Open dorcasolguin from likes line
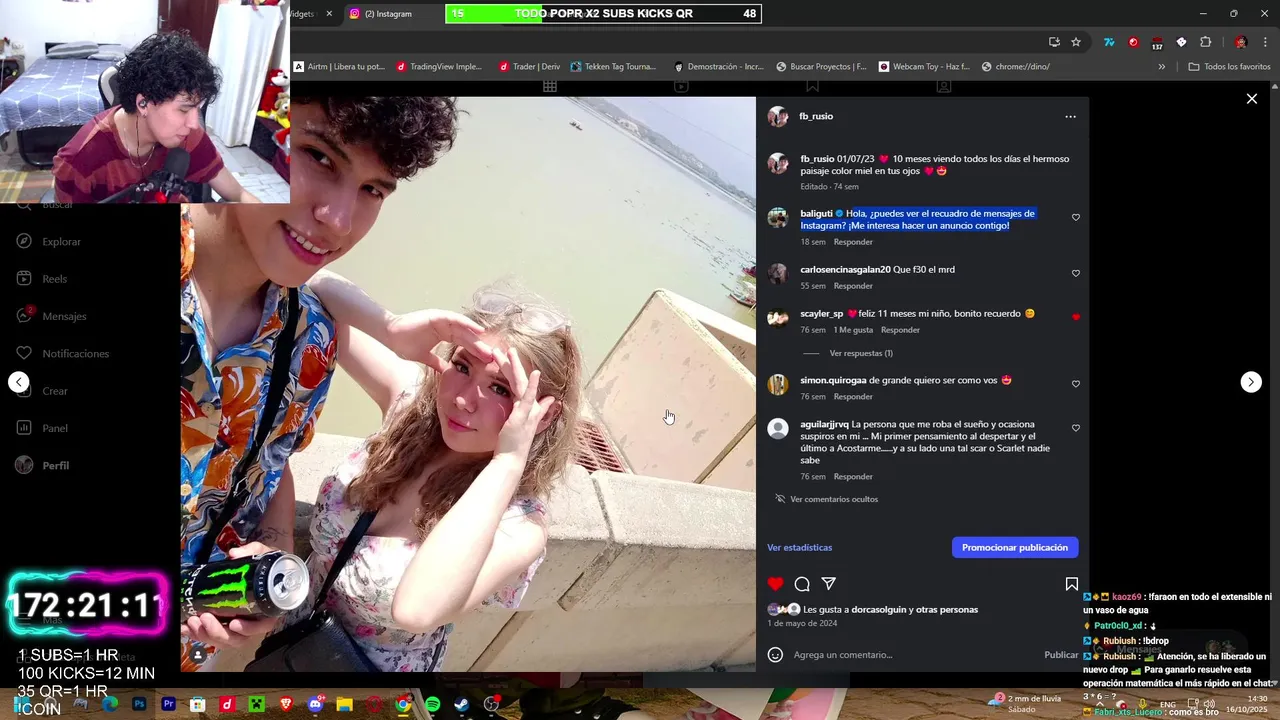 pyautogui.click(x=885, y=610)
